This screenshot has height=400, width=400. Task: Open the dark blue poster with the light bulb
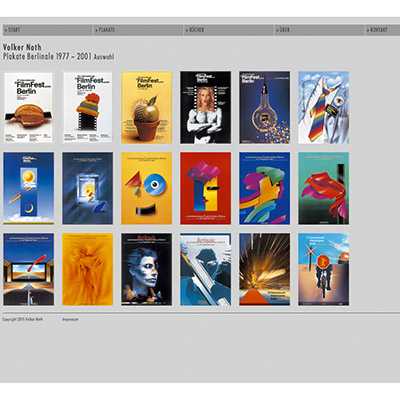click(x=265, y=108)
